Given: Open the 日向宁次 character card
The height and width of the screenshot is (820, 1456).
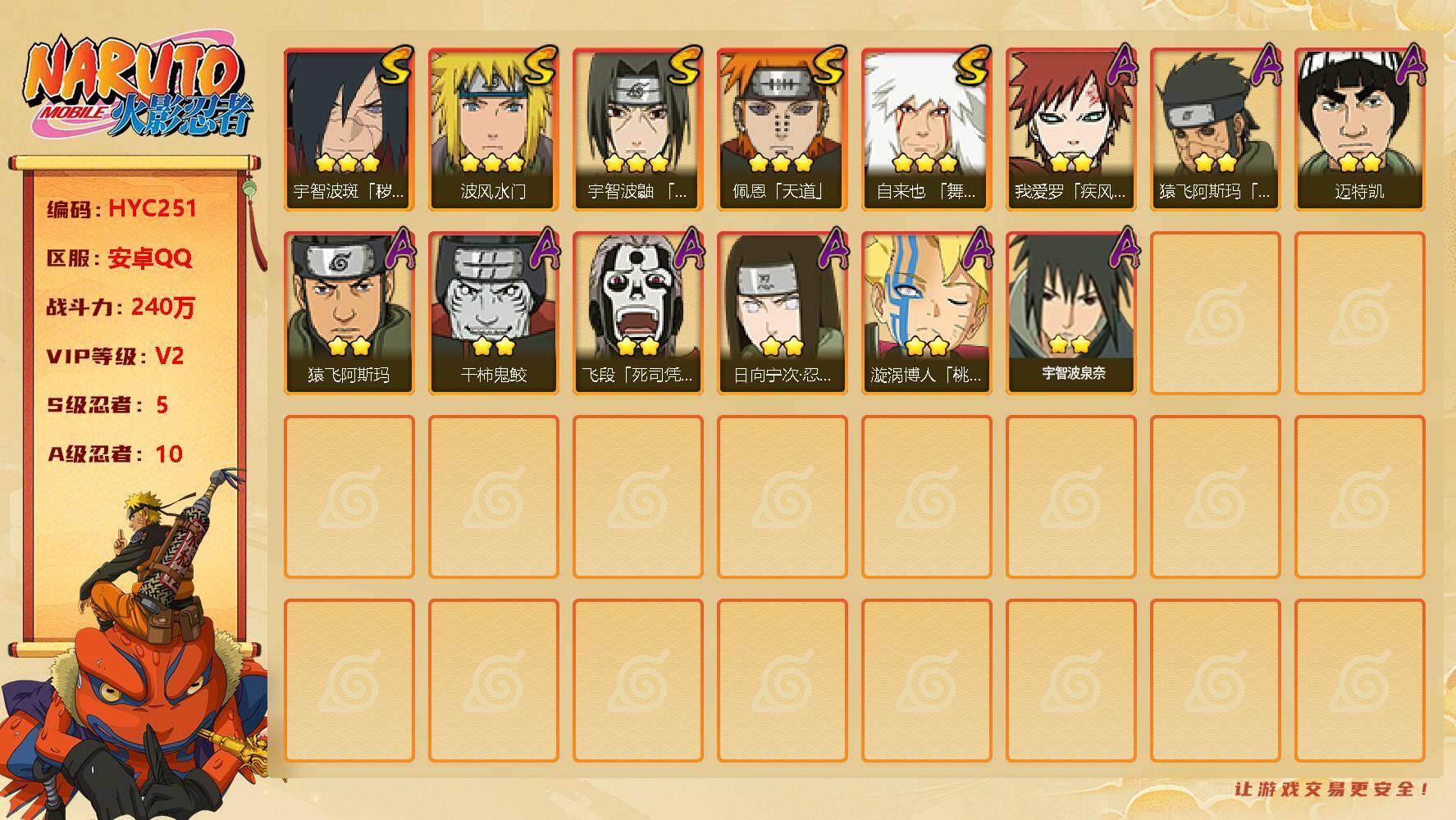Looking at the screenshot, I should pos(782,313).
